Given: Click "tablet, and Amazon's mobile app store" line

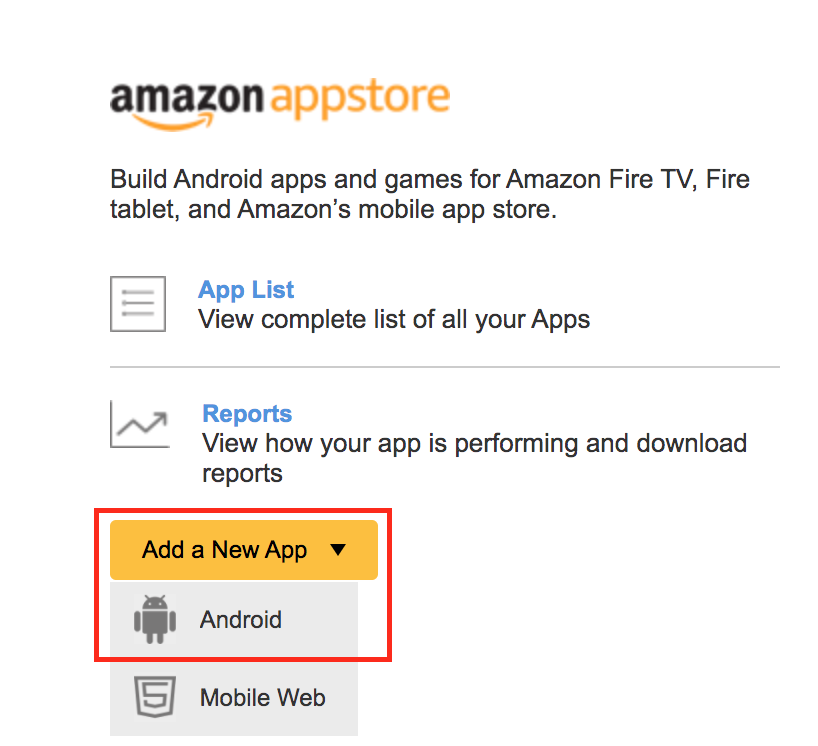Looking at the screenshot, I should point(332,211).
